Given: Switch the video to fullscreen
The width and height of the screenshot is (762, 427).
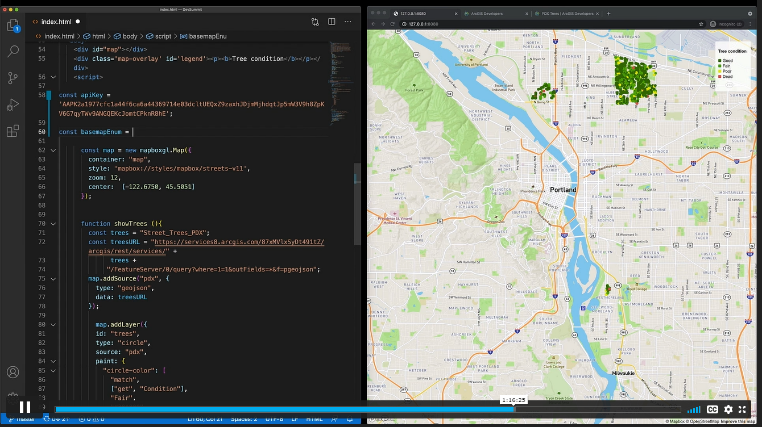Looking at the screenshot, I should tap(743, 410).
